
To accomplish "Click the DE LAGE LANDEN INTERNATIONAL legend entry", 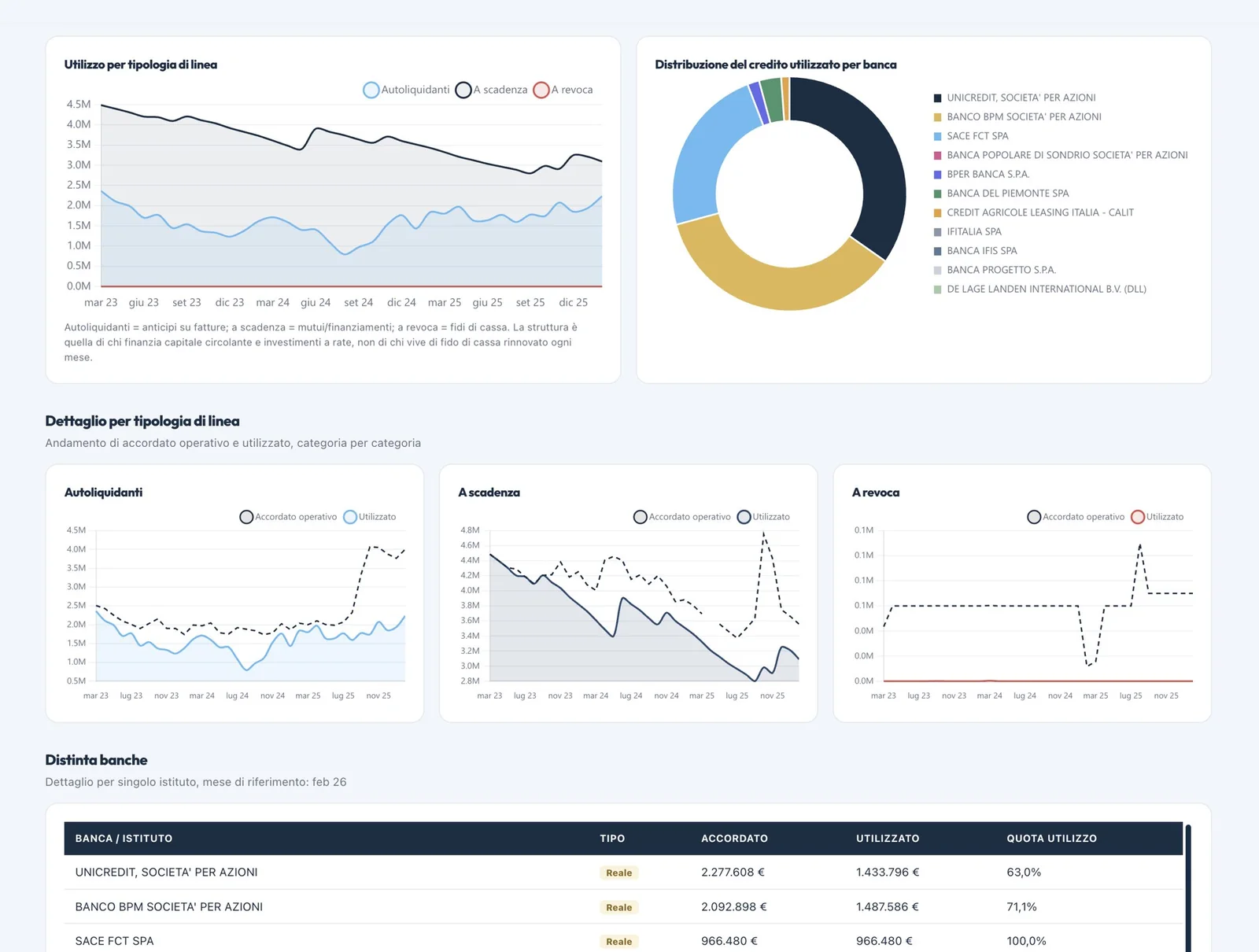I will 1039,289.
